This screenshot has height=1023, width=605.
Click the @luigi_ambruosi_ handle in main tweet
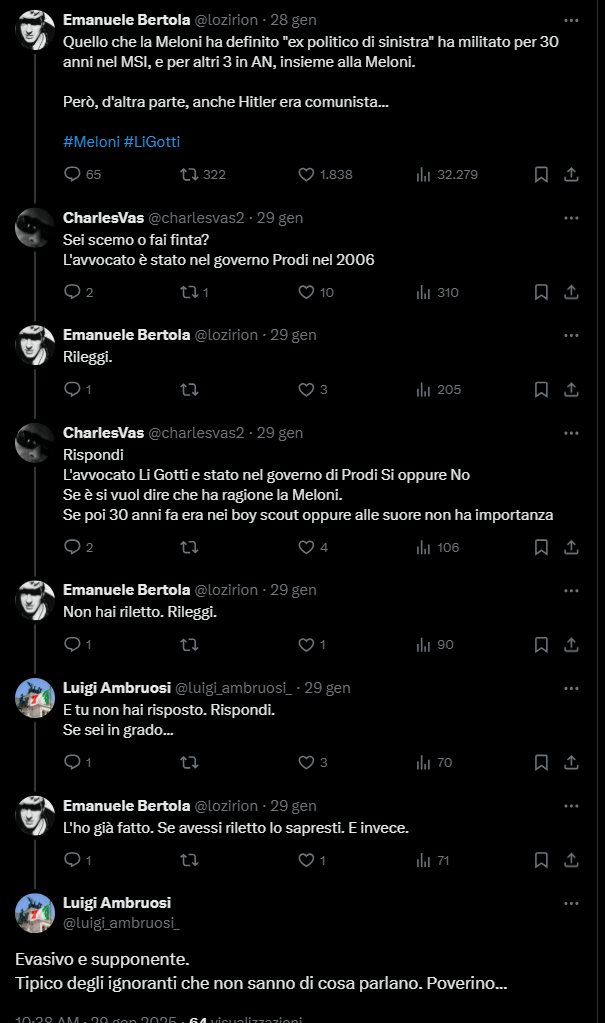[121, 922]
